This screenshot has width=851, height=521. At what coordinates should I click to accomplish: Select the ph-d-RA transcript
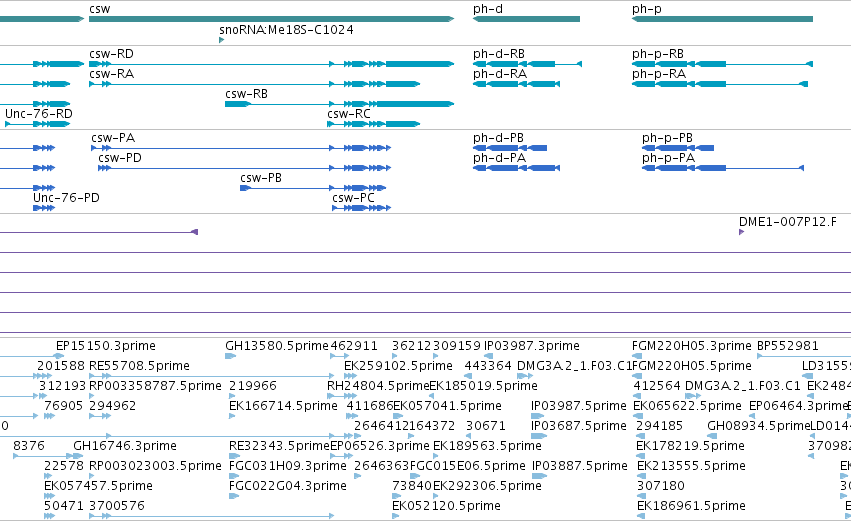517,84
